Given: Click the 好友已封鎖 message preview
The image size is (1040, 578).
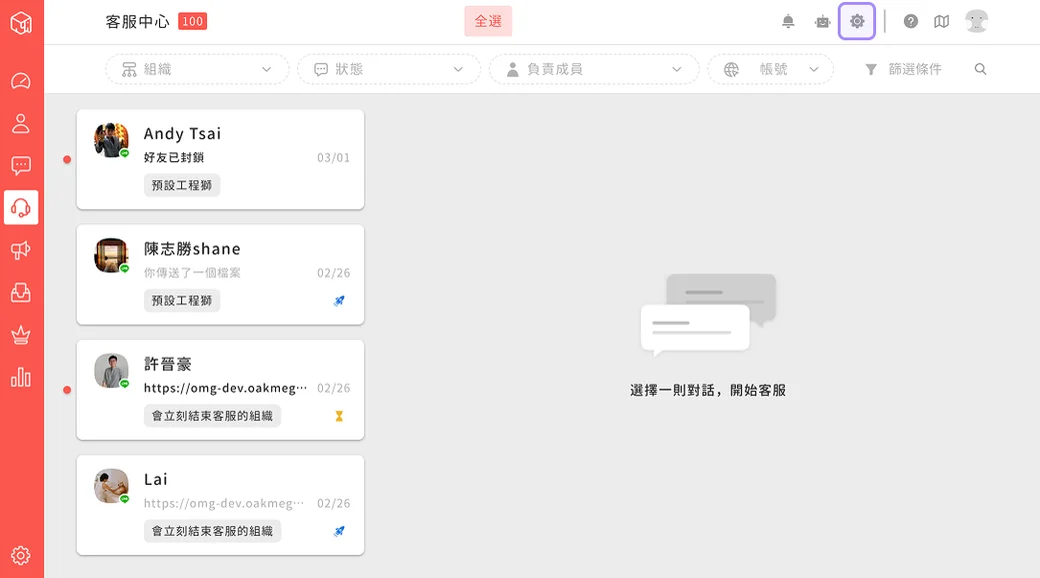Looking at the screenshot, I should [174, 157].
